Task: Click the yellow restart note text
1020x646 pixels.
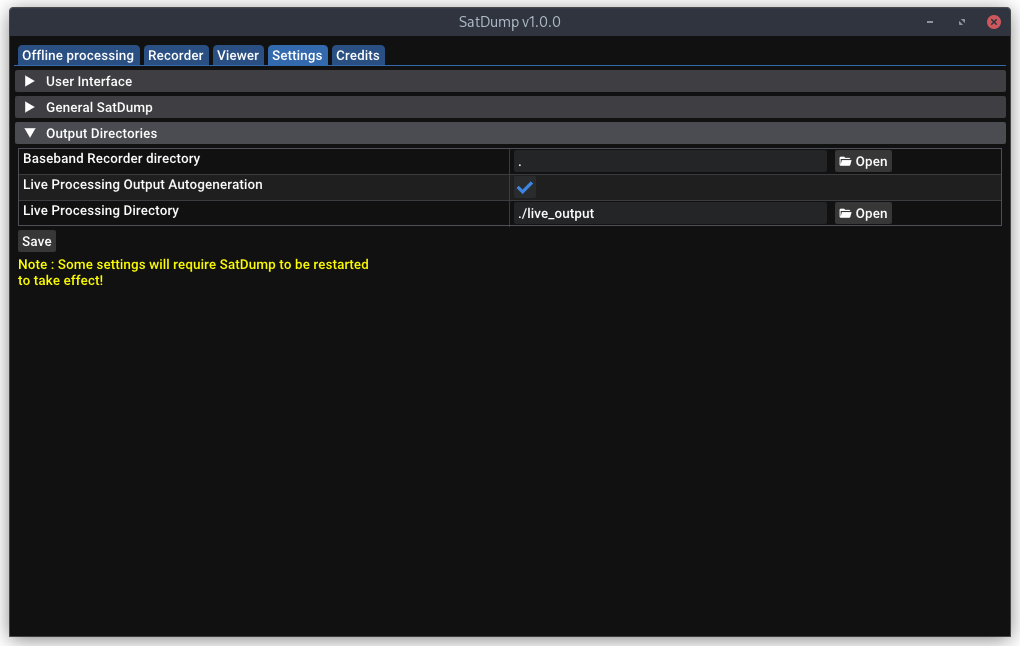Action: click(193, 273)
